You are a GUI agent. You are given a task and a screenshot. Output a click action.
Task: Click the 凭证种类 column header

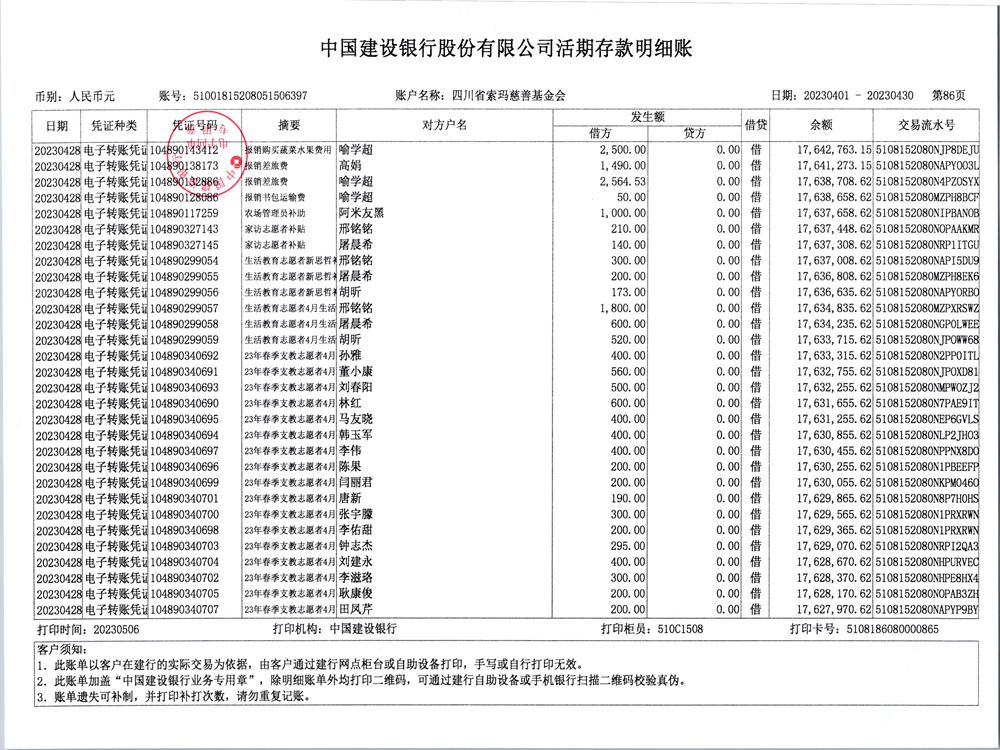[114, 126]
